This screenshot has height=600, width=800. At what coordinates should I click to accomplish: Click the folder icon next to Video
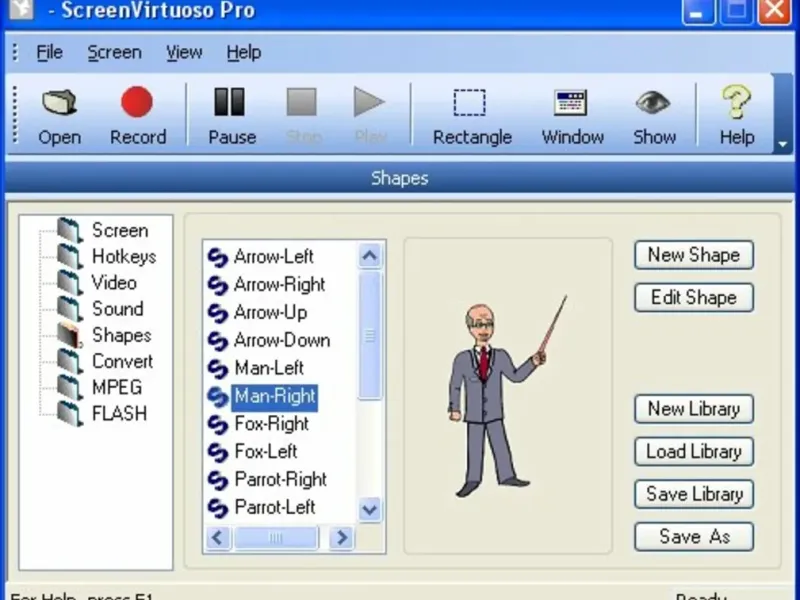click(69, 283)
